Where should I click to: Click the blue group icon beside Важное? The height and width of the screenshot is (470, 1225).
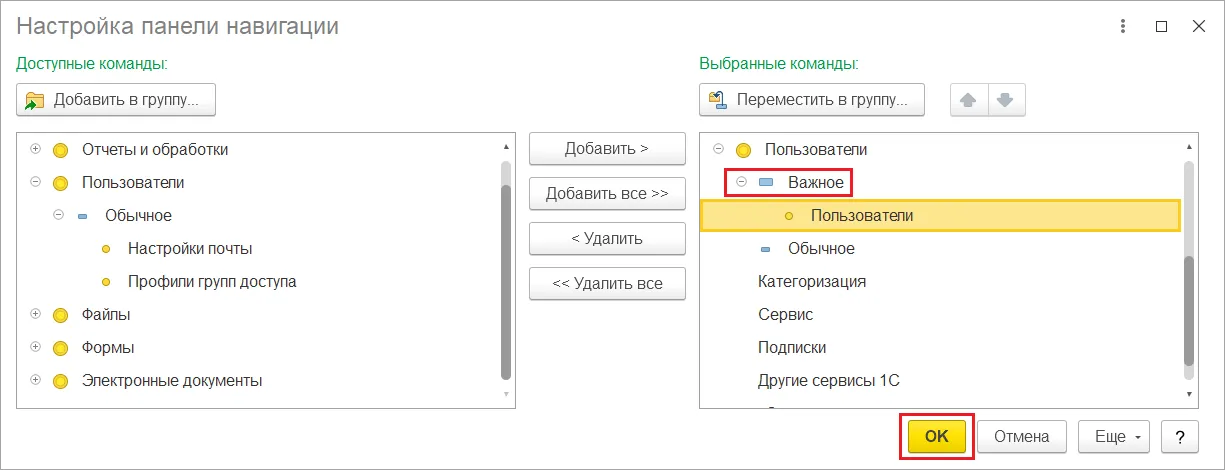pyautogui.click(x=766, y=183)
